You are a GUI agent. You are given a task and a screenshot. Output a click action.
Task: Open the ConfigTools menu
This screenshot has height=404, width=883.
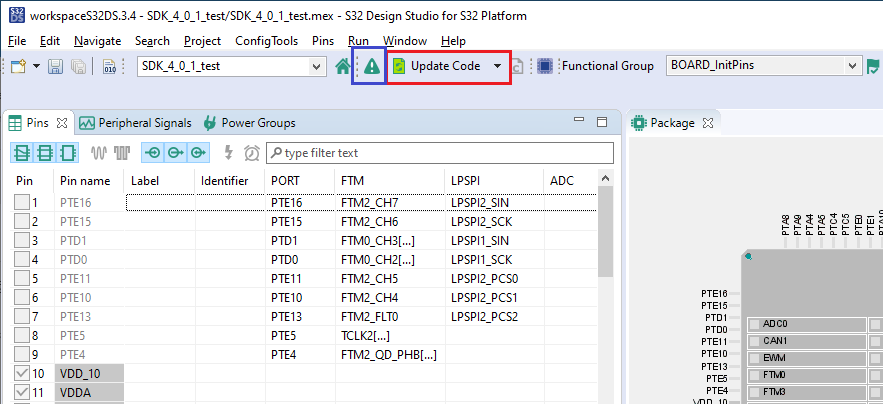click(x=266, y=41)
